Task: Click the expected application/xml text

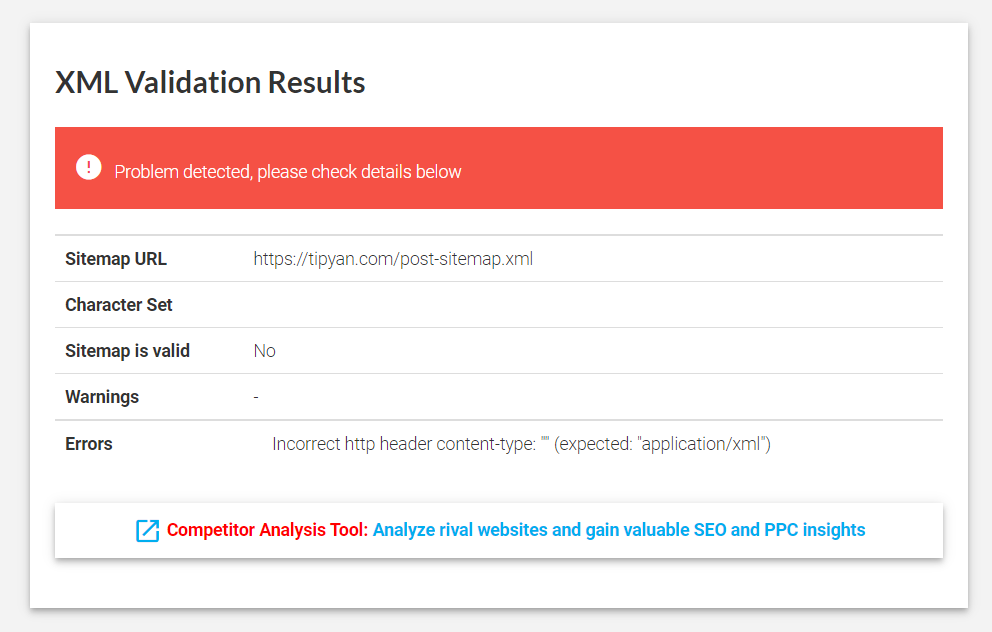Action: 663,444
